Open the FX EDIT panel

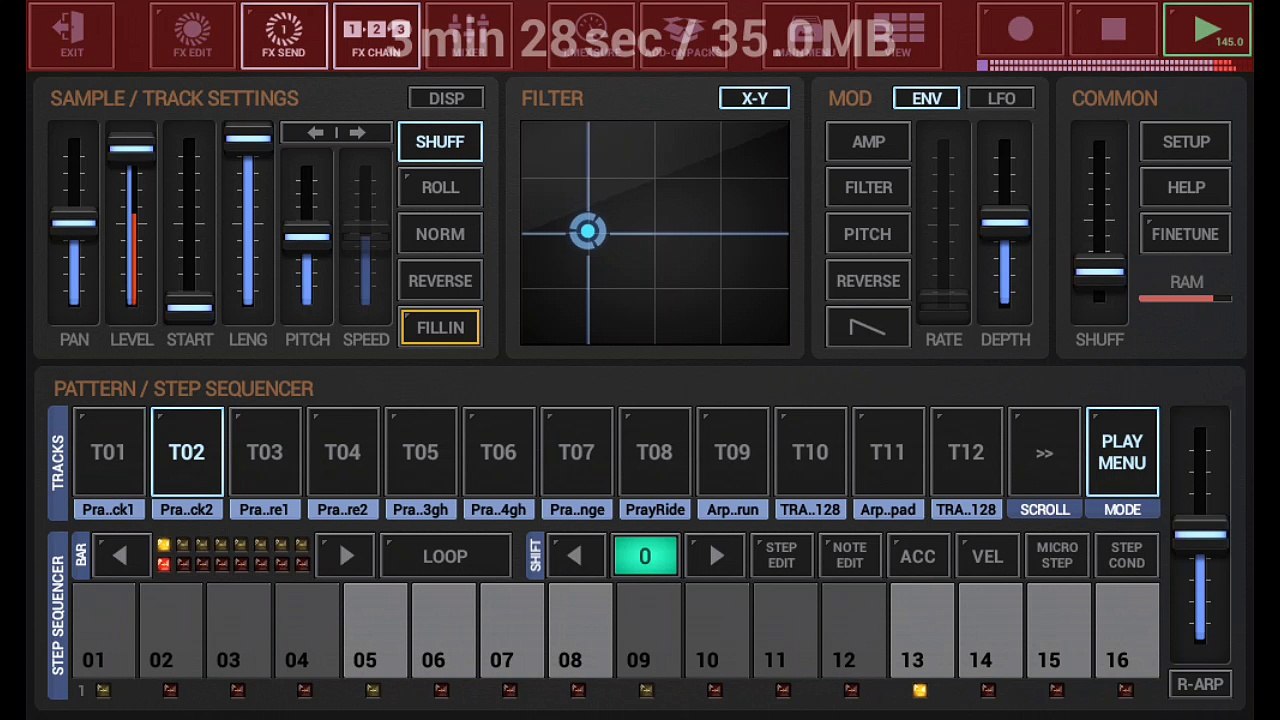(x=193, y=36)
